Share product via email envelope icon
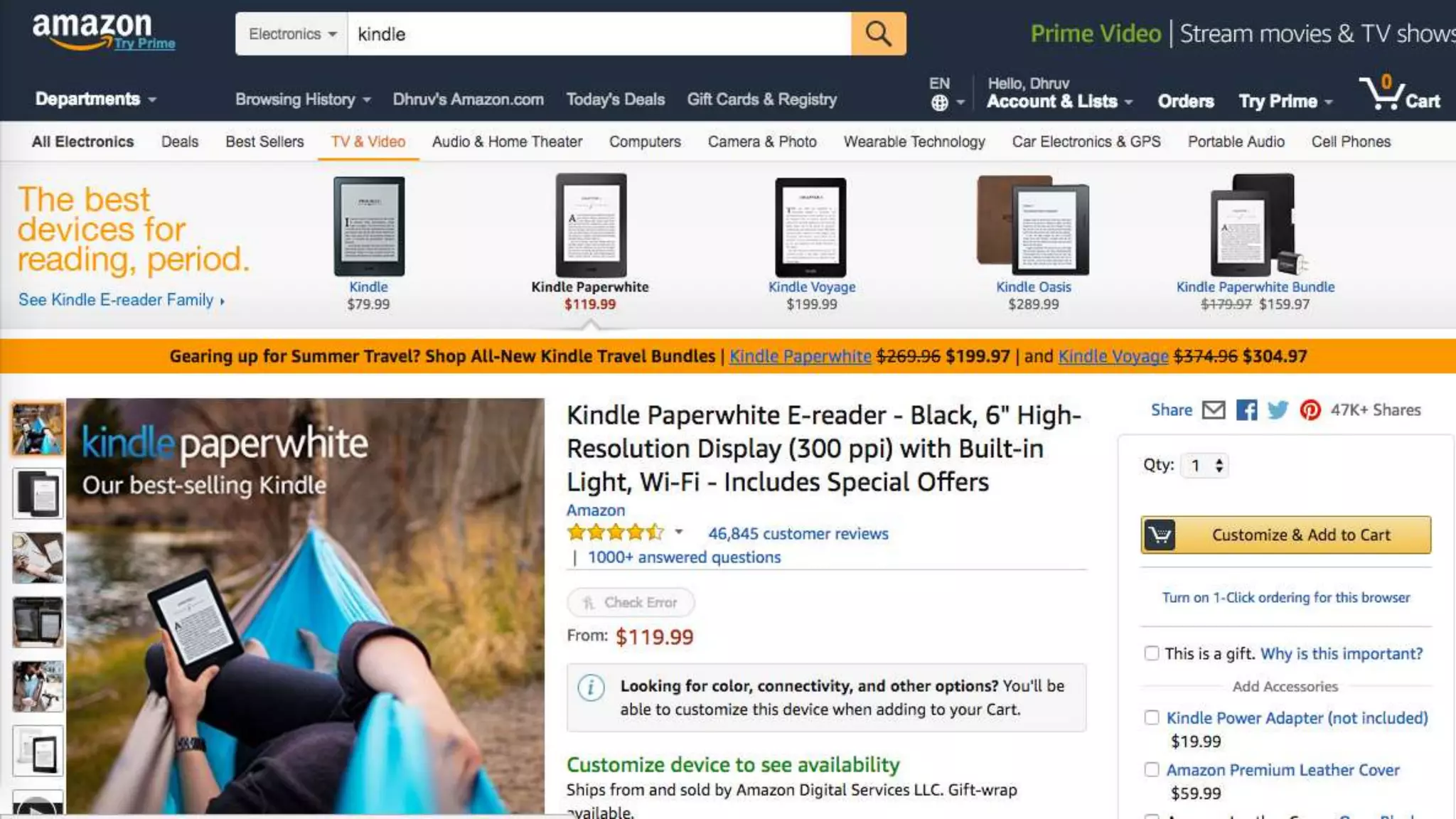 tap(1214, 410)
